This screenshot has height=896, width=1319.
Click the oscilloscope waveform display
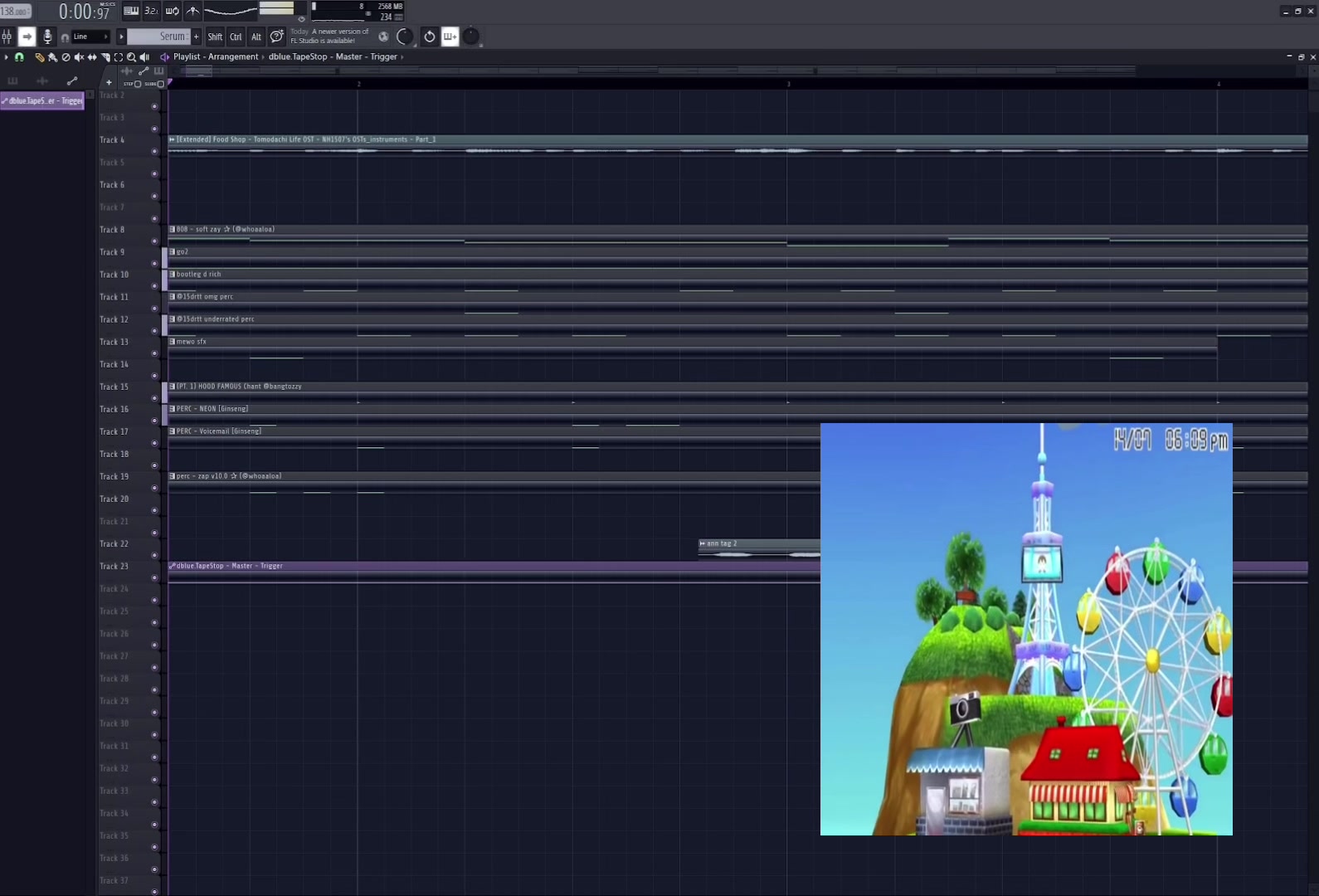[x=230, y=11]
